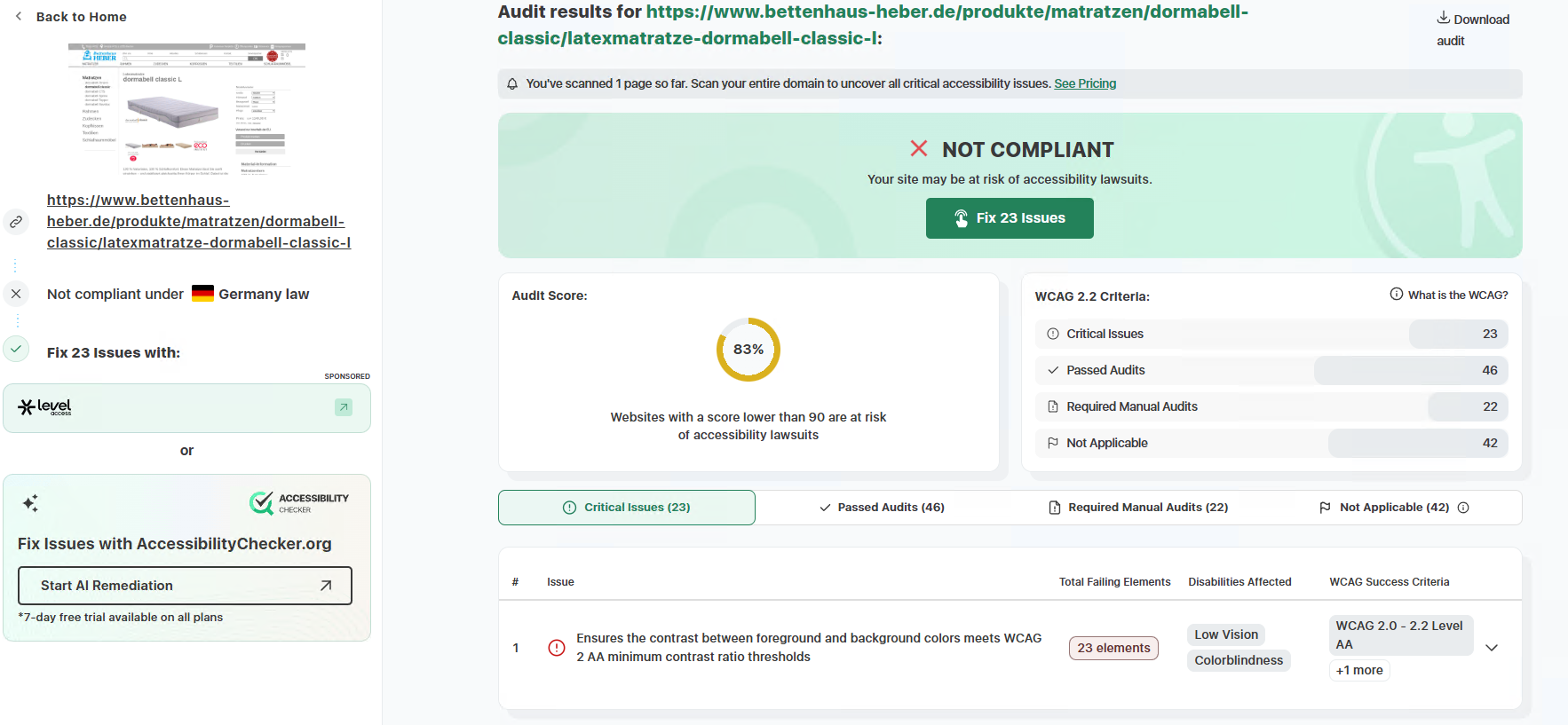This screenshot has width=1568, height=725.
Task: Click the red warning icon on issue 1
Action: click(557, 648)
